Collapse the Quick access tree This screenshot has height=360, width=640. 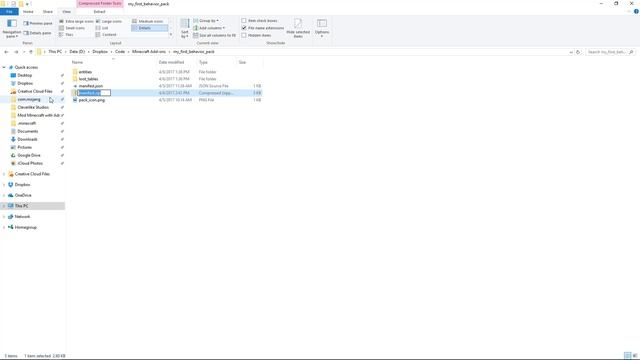(4, 67)
